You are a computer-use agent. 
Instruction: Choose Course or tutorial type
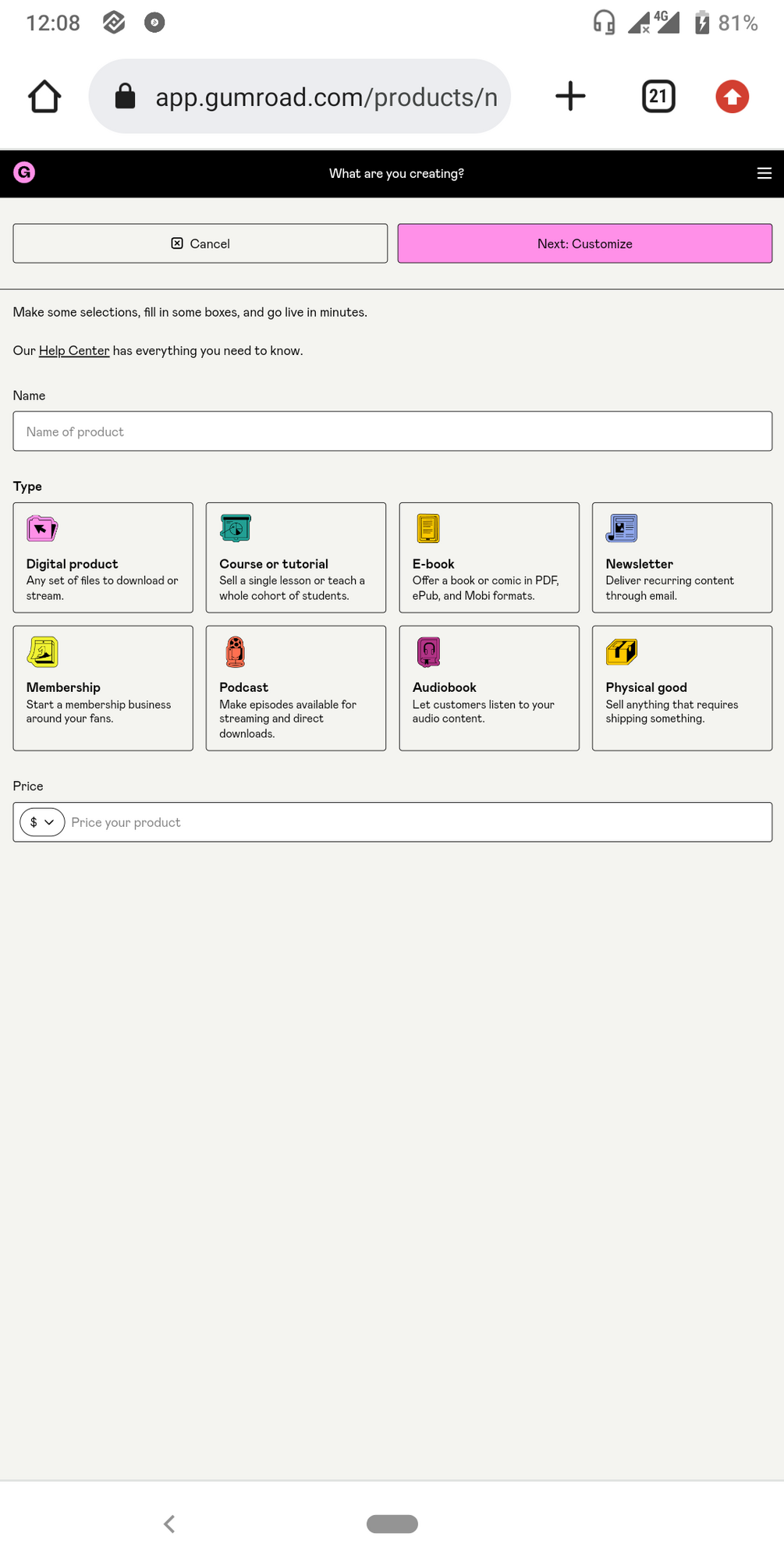pyautogui.click(x=296, y=558)
